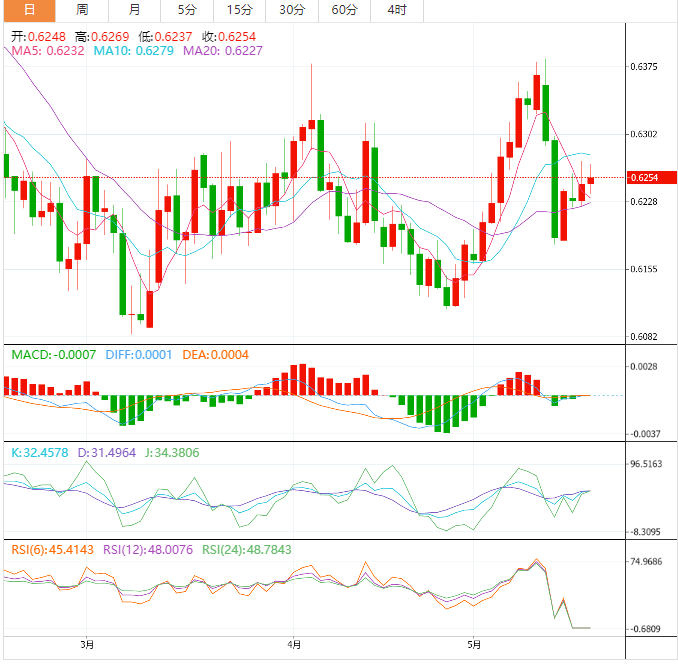This screenshot has width=678, height=667.
Task: Click the 0.6302 price axis label
Action: pos(643,134)
